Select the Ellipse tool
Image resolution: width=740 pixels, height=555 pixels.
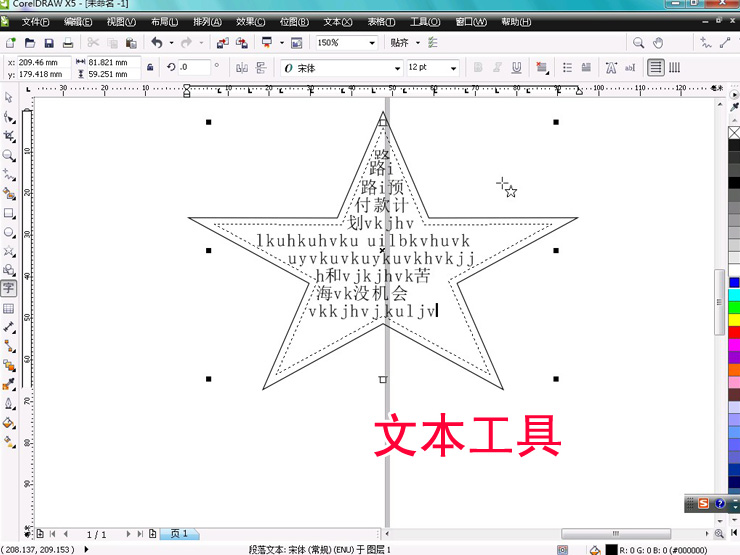click(x=9, y=232)
